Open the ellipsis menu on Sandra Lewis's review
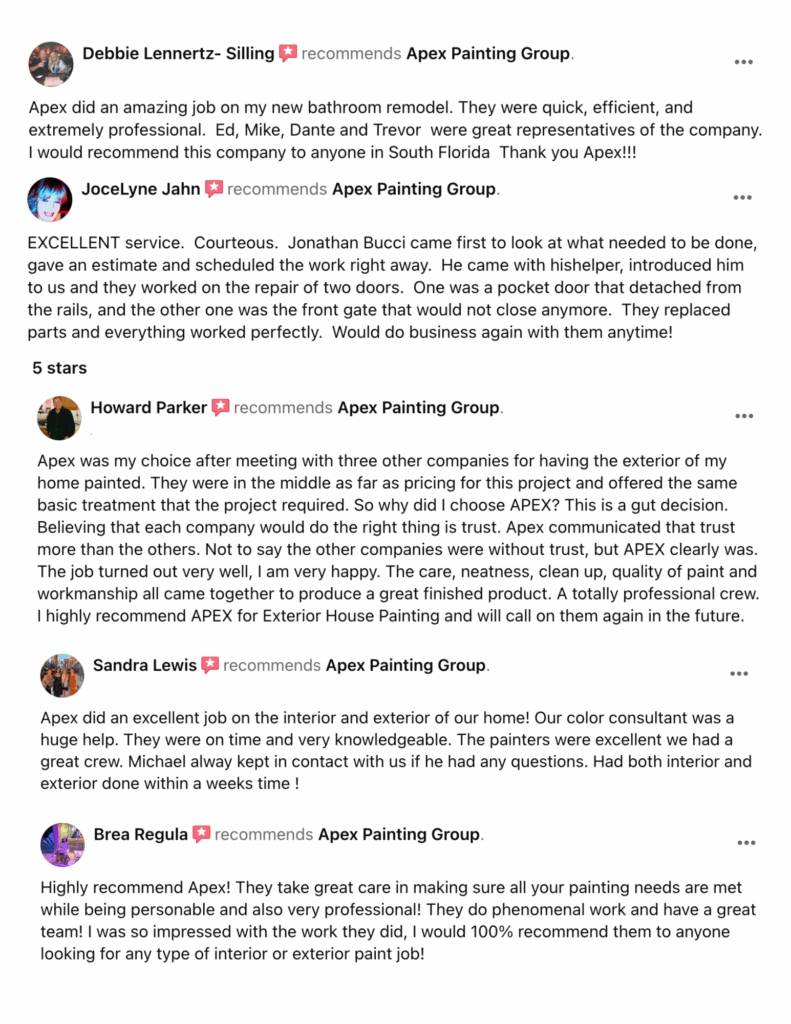Screen dimensions: 791x1024 [739, 673]
